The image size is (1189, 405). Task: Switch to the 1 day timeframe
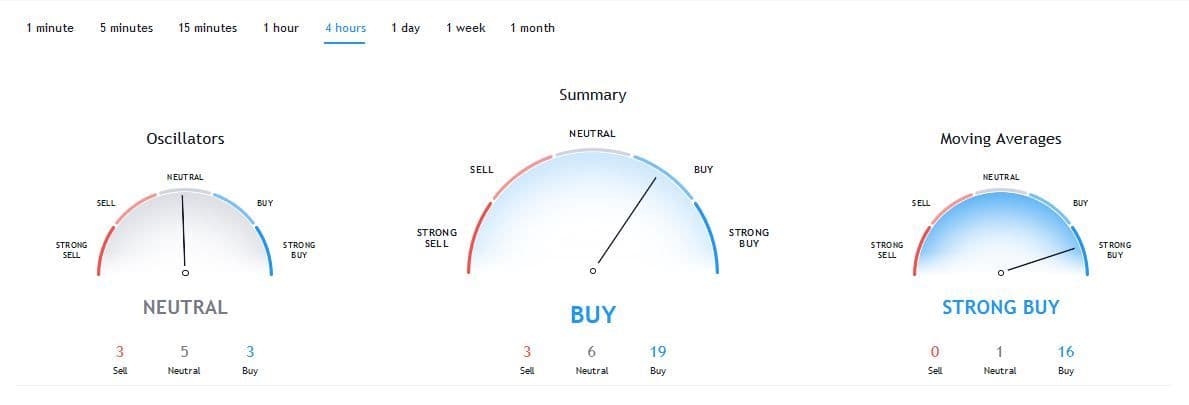(405, 28)
